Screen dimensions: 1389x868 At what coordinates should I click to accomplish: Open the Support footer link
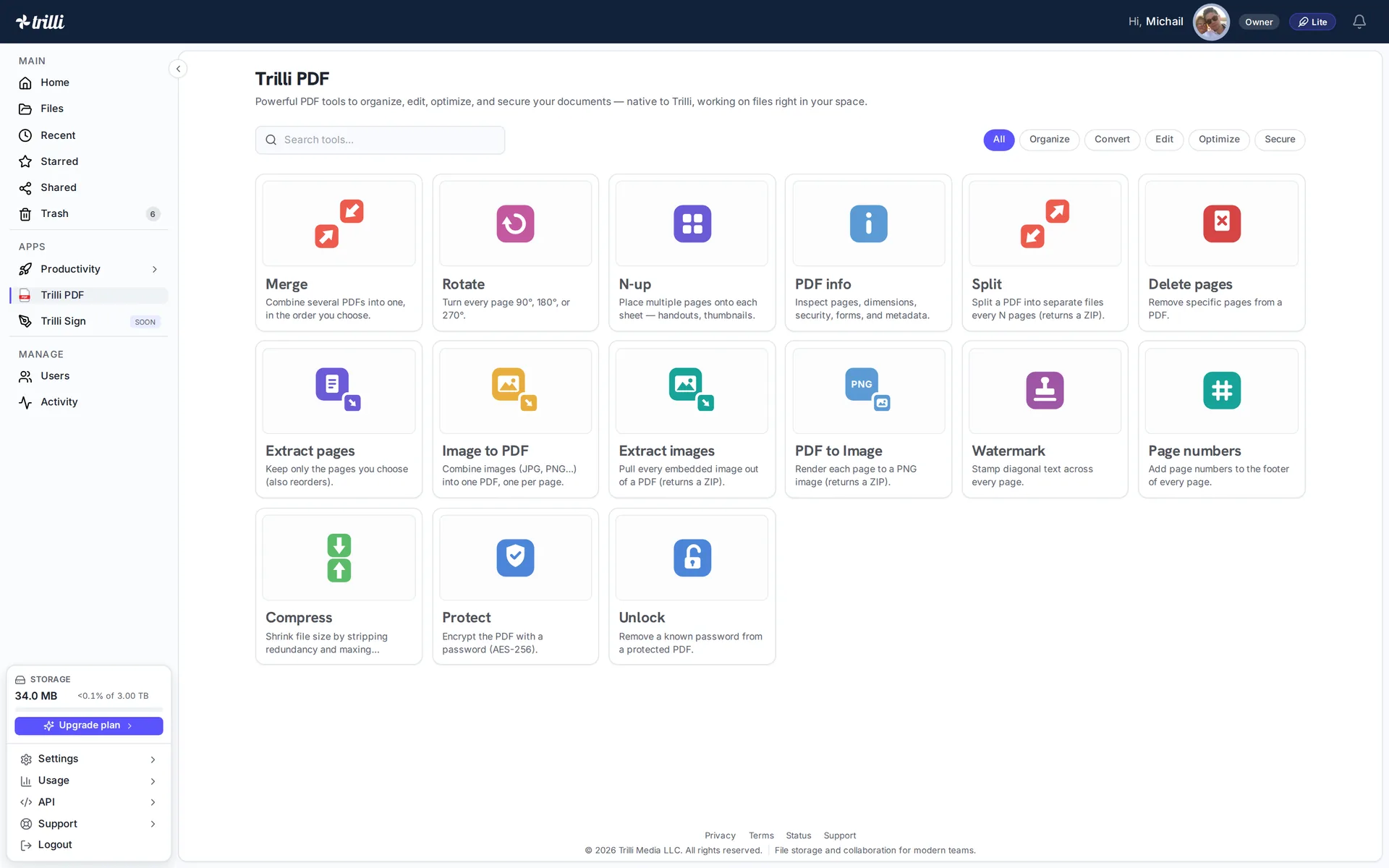click(x=839, y=835)
